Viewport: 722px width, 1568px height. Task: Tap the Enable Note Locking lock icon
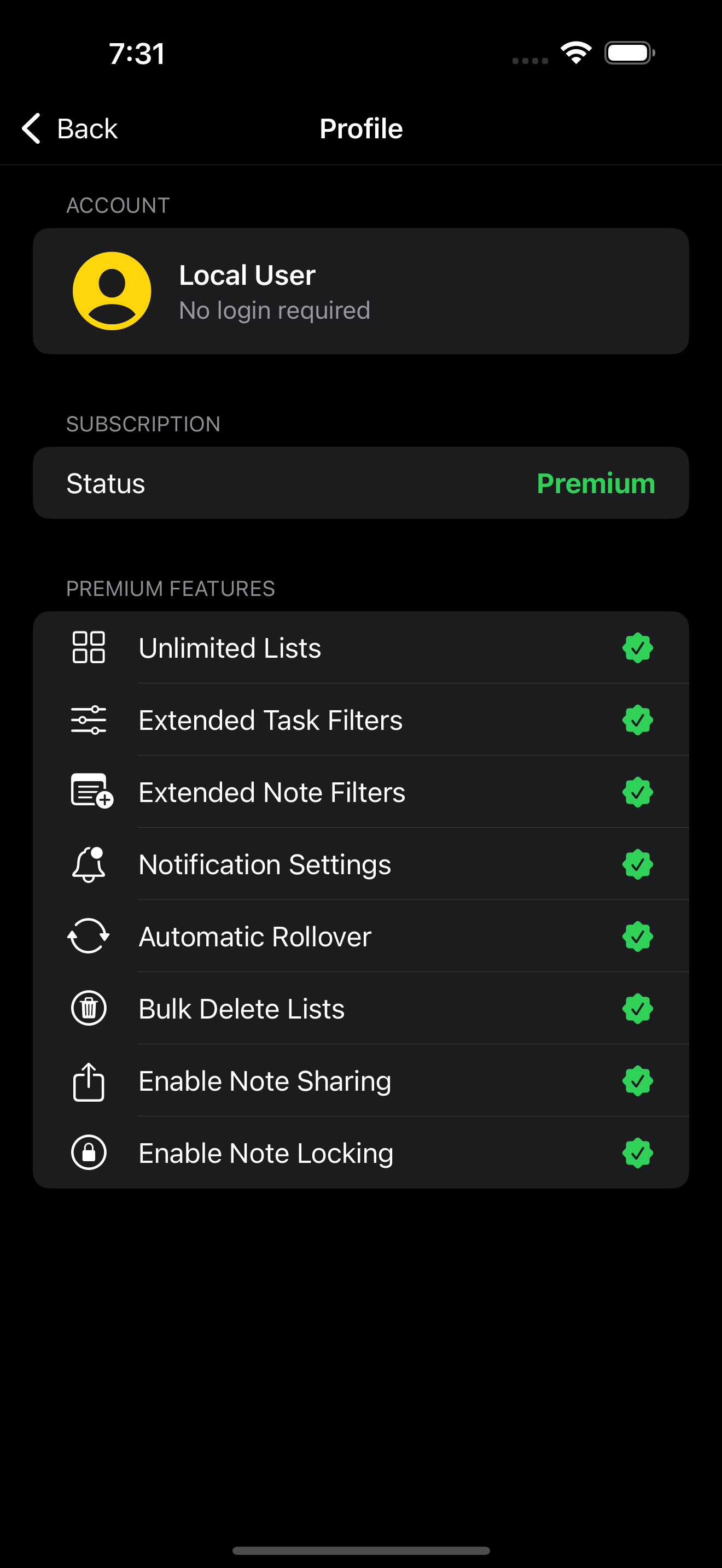(89, 1152)
